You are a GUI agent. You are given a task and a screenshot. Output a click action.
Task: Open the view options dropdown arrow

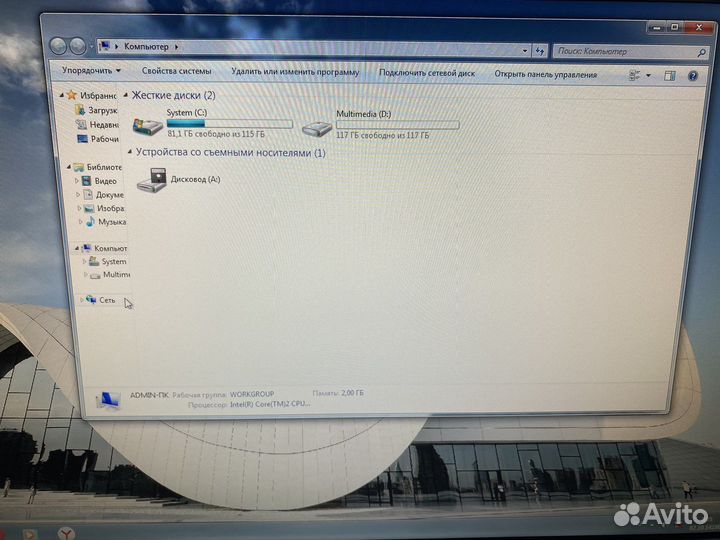648,75
